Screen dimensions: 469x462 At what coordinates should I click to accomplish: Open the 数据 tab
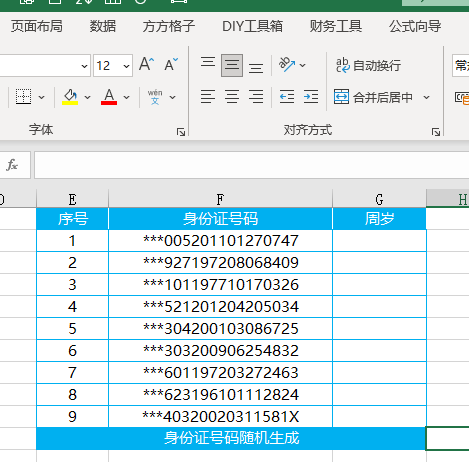point(103,26)
